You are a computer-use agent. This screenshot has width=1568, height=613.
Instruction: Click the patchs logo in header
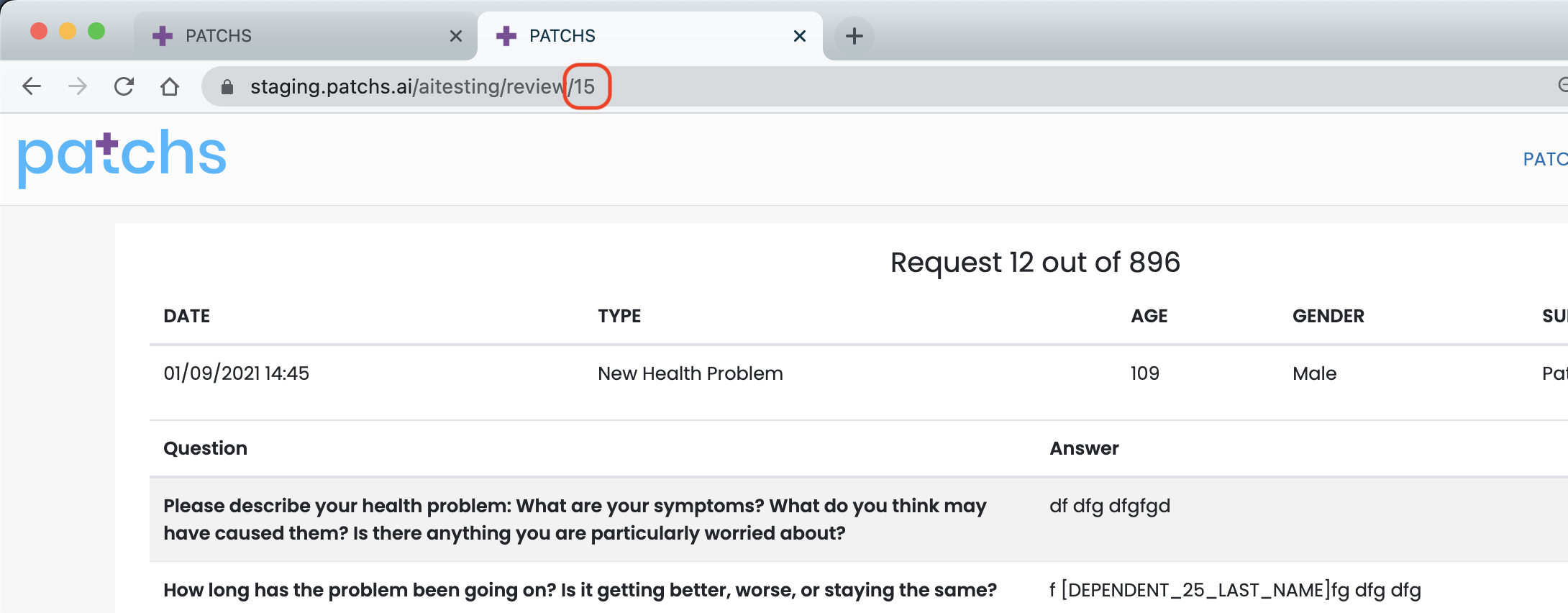point(122,157)
